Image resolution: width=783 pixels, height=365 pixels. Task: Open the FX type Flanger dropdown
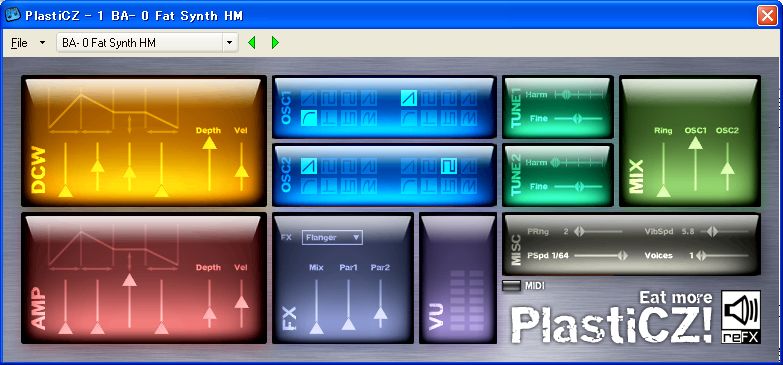(332, 238)
